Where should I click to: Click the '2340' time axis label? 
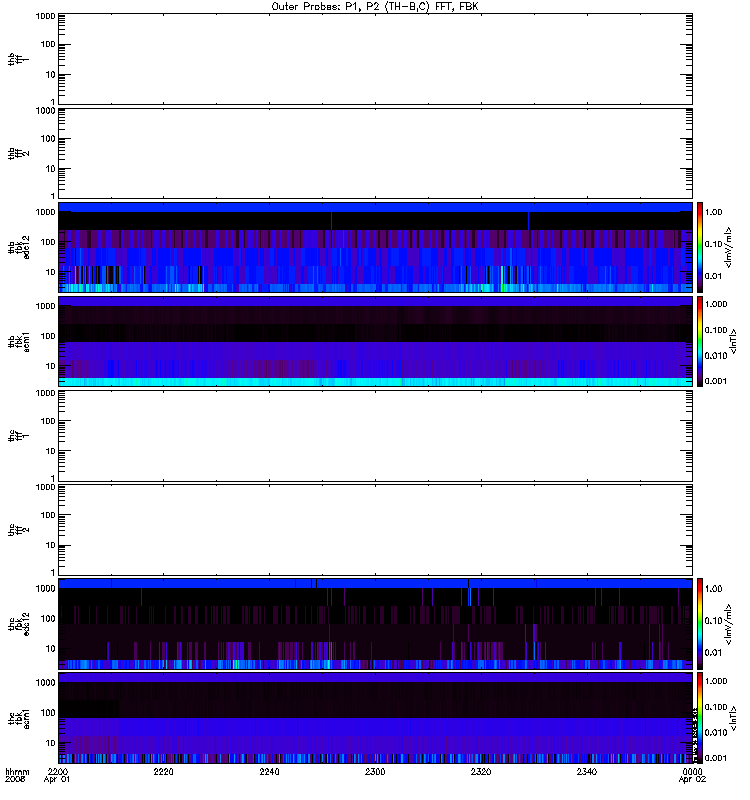tap(587, 771)
